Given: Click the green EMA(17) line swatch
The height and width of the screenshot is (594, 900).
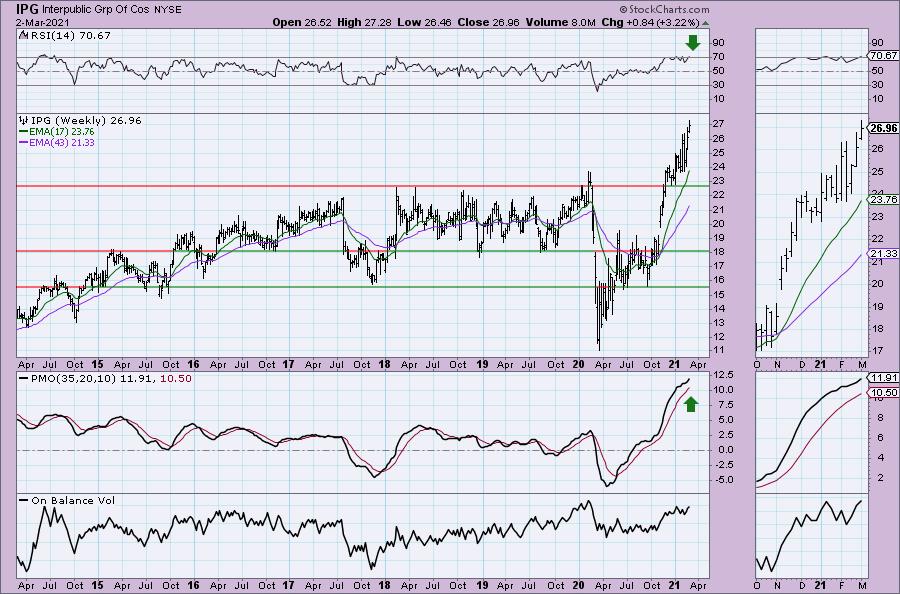Looking at the screenshot, I should click(x=24, y=131).
